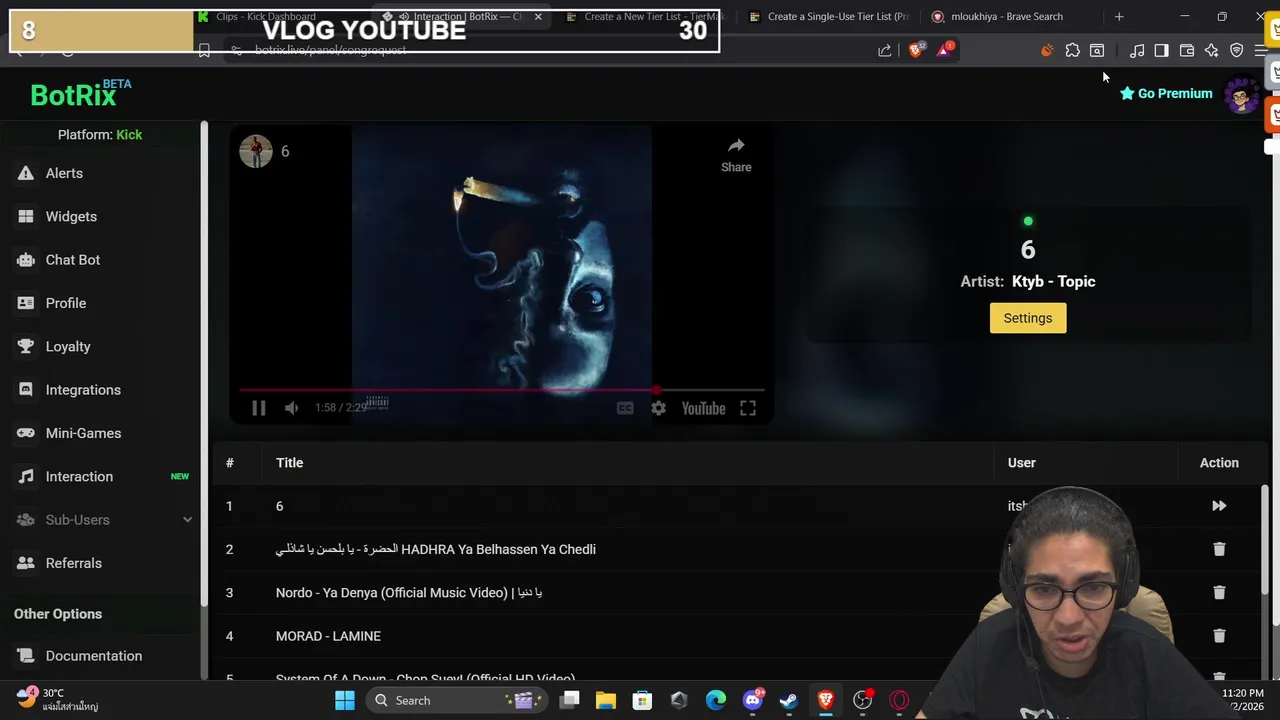This screenshot has width=1280, height=720.
Task: Open a new browser tab
Action: click(1119, 16)
